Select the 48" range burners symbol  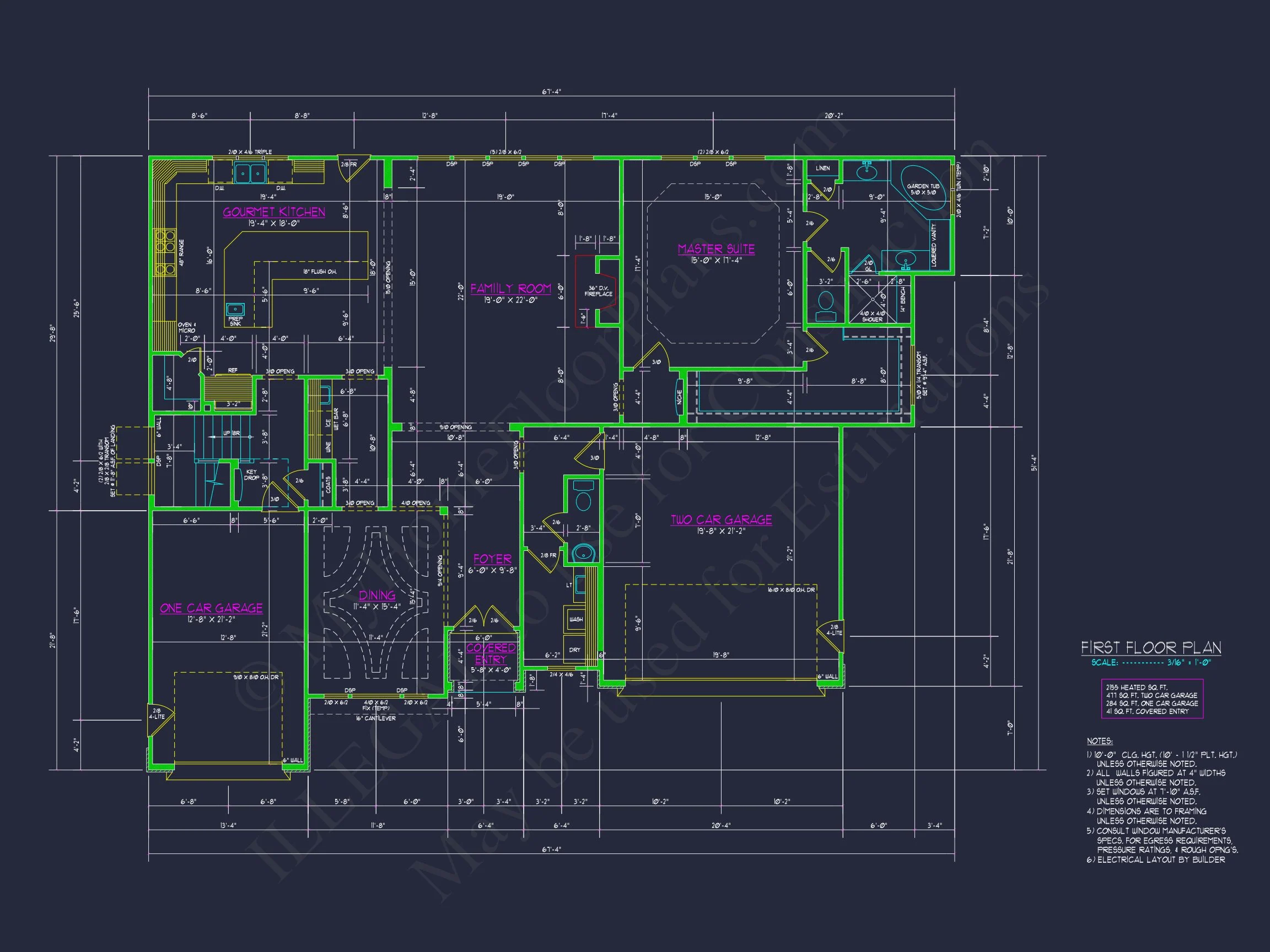165,252
